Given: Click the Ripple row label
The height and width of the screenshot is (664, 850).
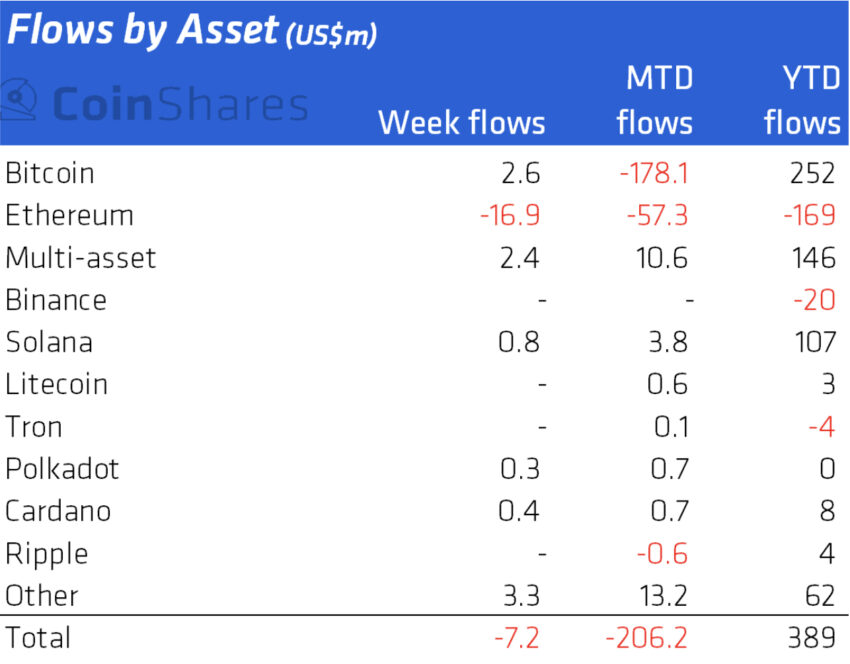Looking at the screenshot, I should click(46, 553).
